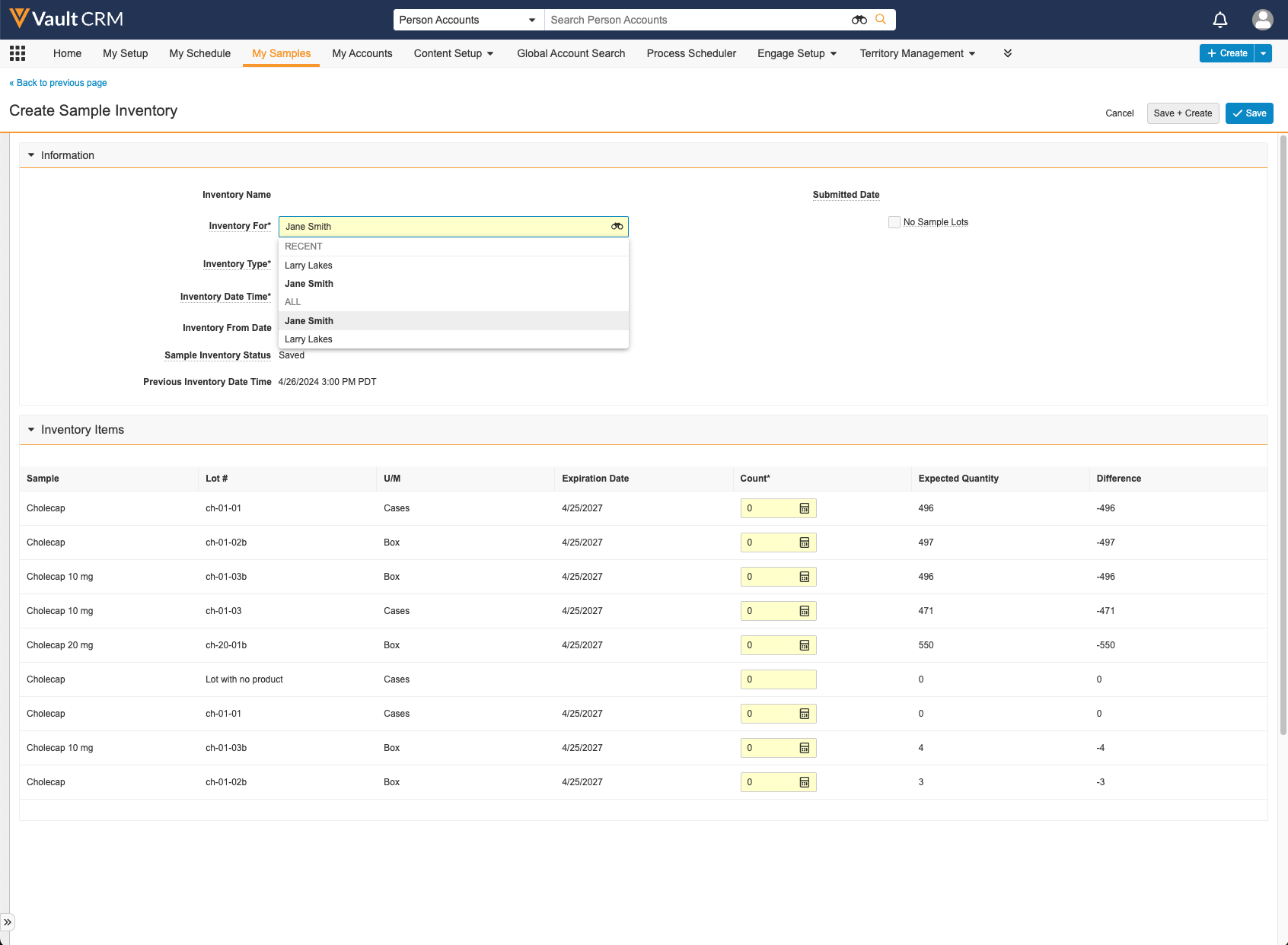The image size is (1288, 945).
Task: Collapse the Information section
Action: (x=31, y=155)
